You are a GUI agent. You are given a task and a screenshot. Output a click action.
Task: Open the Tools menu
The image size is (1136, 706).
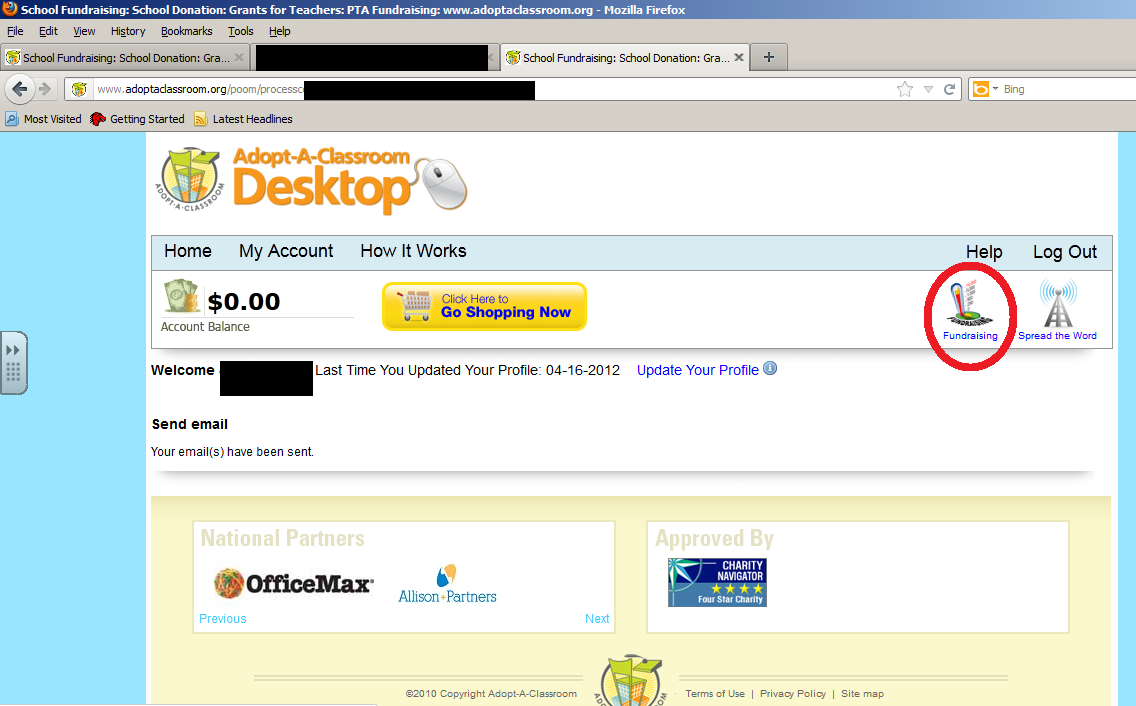pyautogui.click(x=241, y=31)
